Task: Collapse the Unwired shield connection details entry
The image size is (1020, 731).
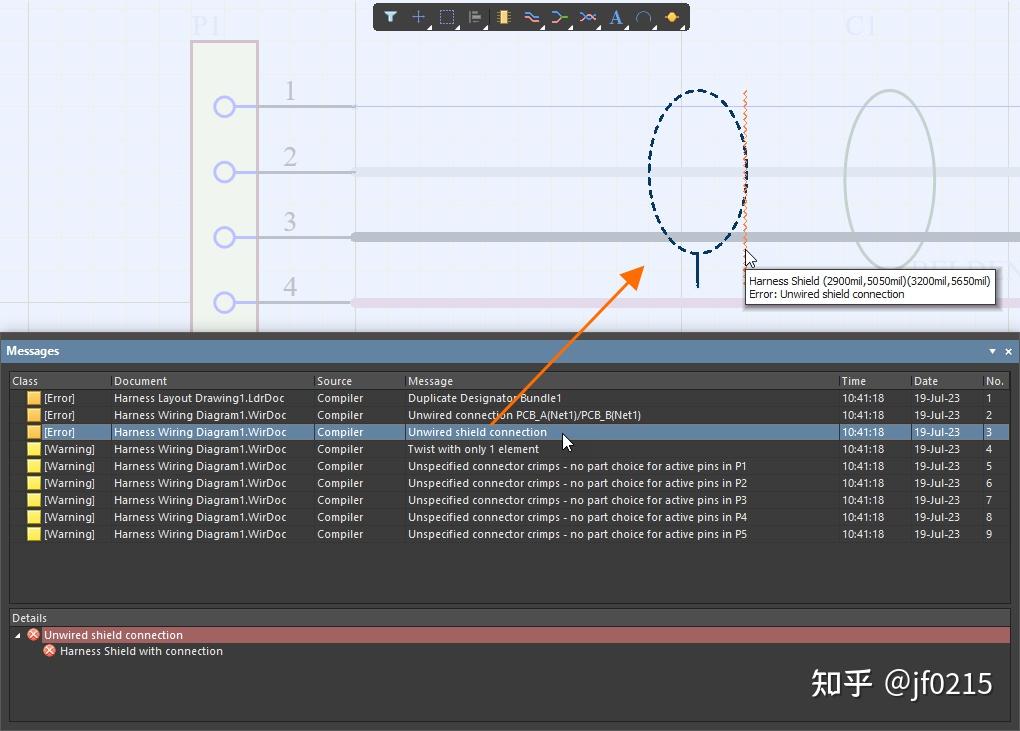Action: pos(15,635)
